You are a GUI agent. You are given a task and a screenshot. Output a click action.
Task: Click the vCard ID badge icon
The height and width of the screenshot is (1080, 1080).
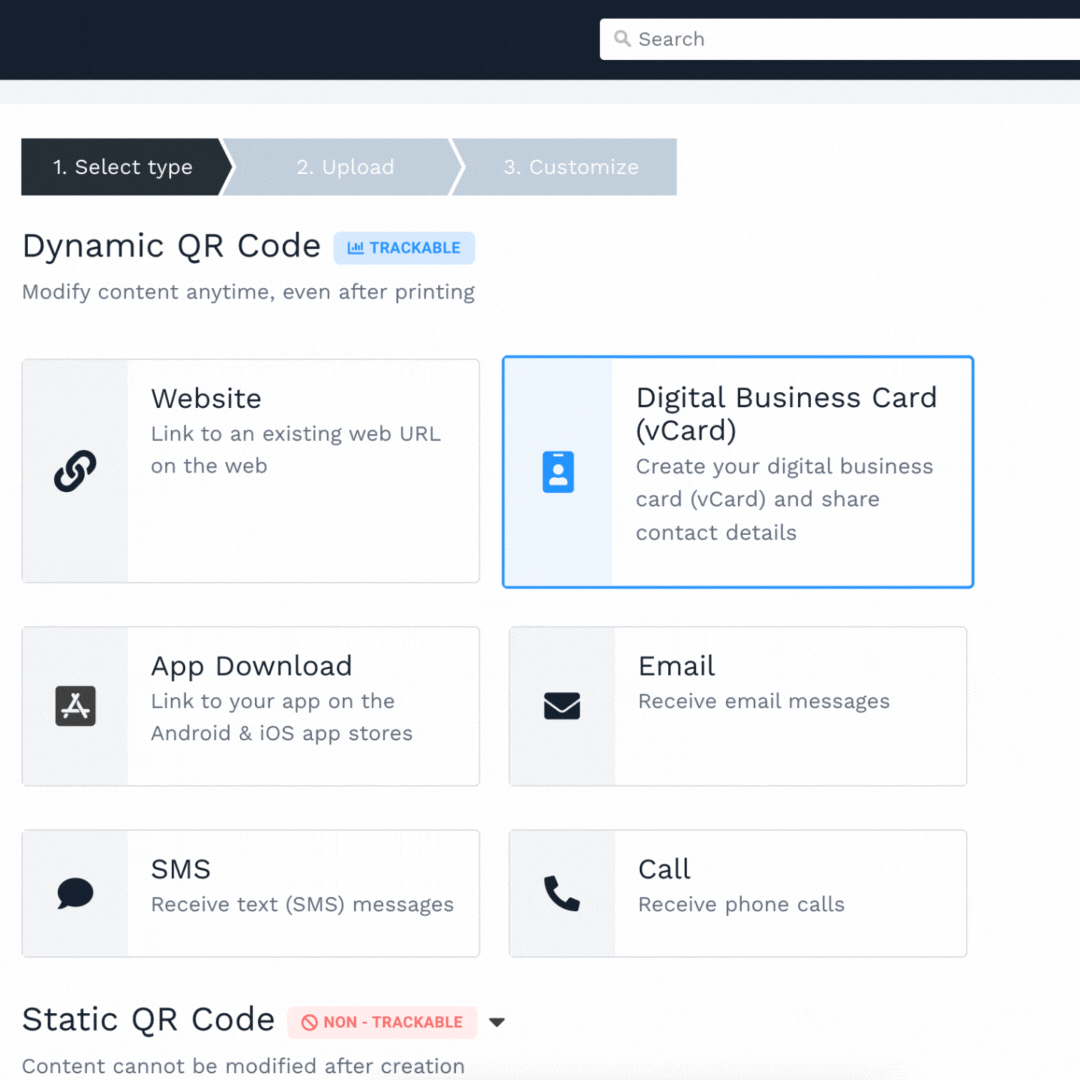[x=558, y=472]
